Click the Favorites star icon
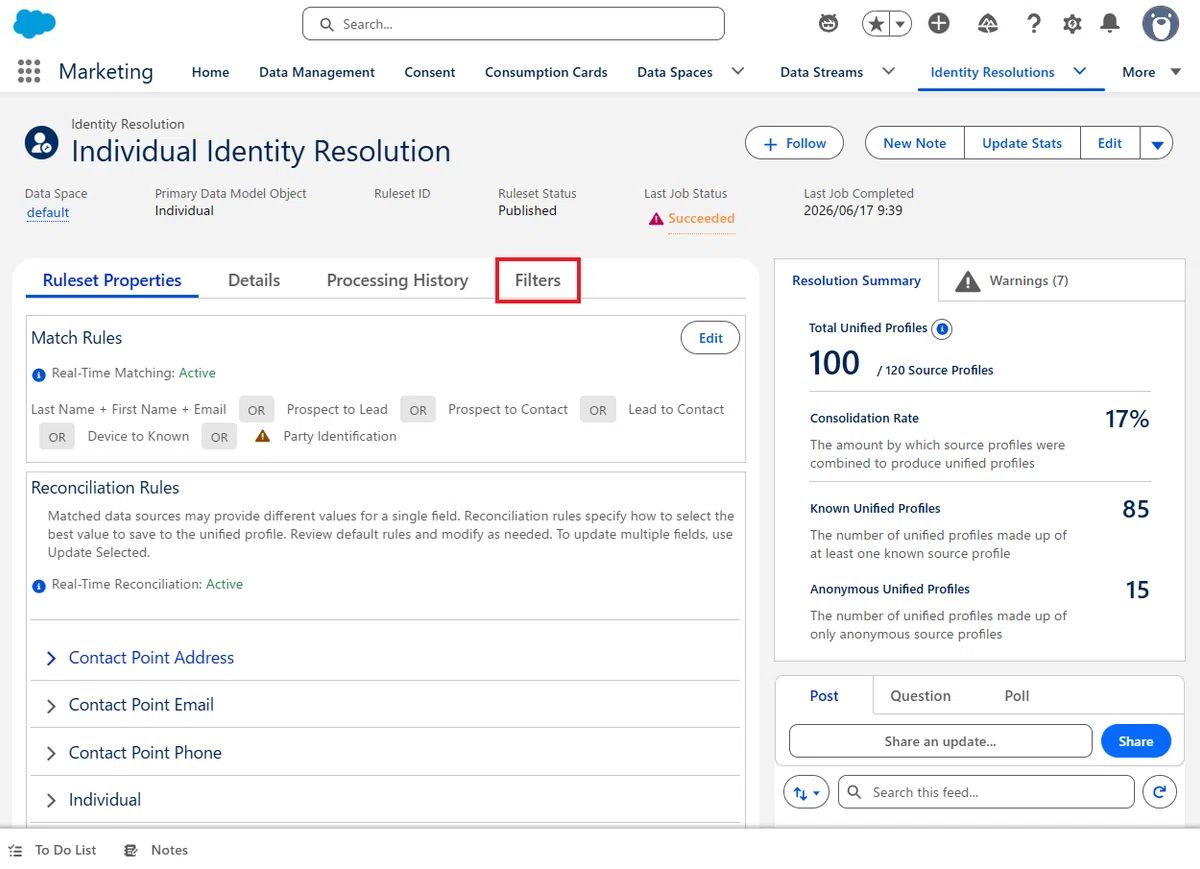 pos(876,24)
